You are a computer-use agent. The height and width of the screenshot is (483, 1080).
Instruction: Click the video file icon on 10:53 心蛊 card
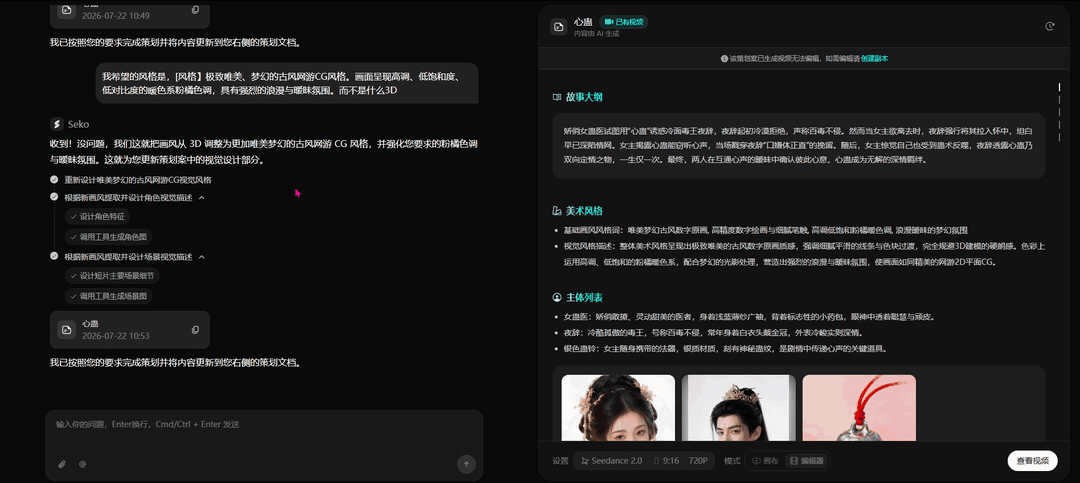point(67,329)
